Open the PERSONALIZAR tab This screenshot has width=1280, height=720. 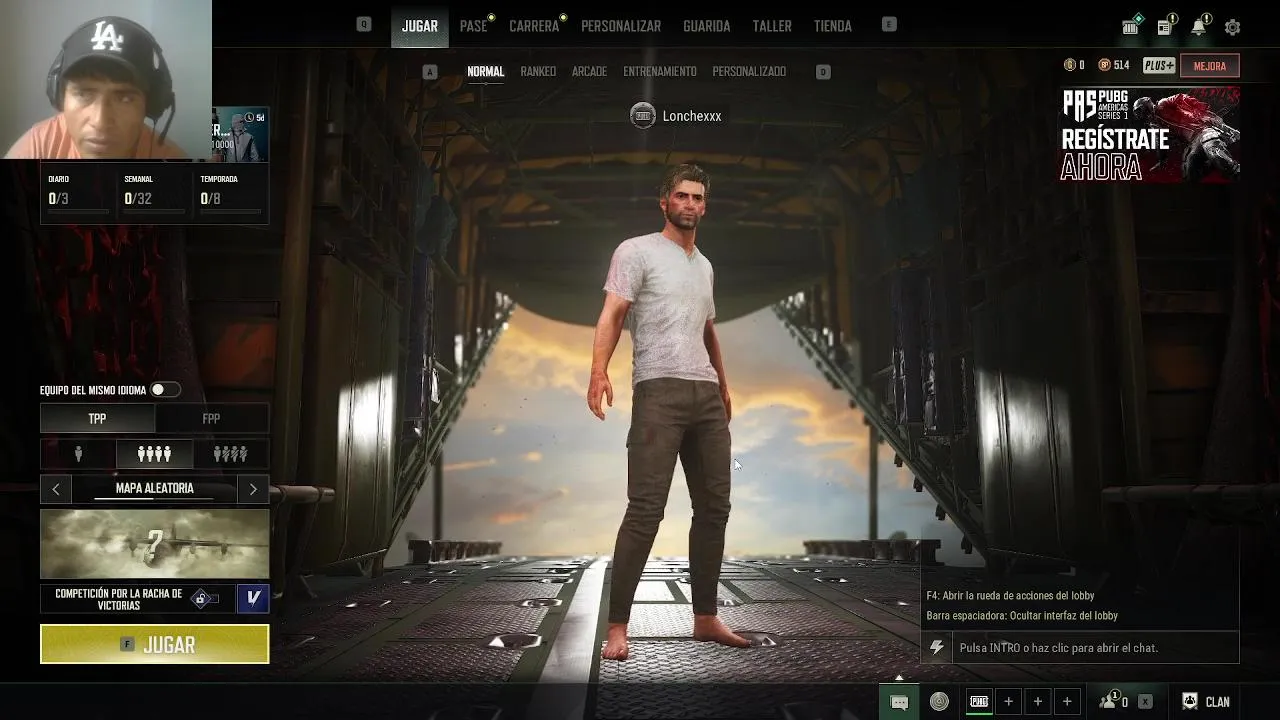pos(621,26)
